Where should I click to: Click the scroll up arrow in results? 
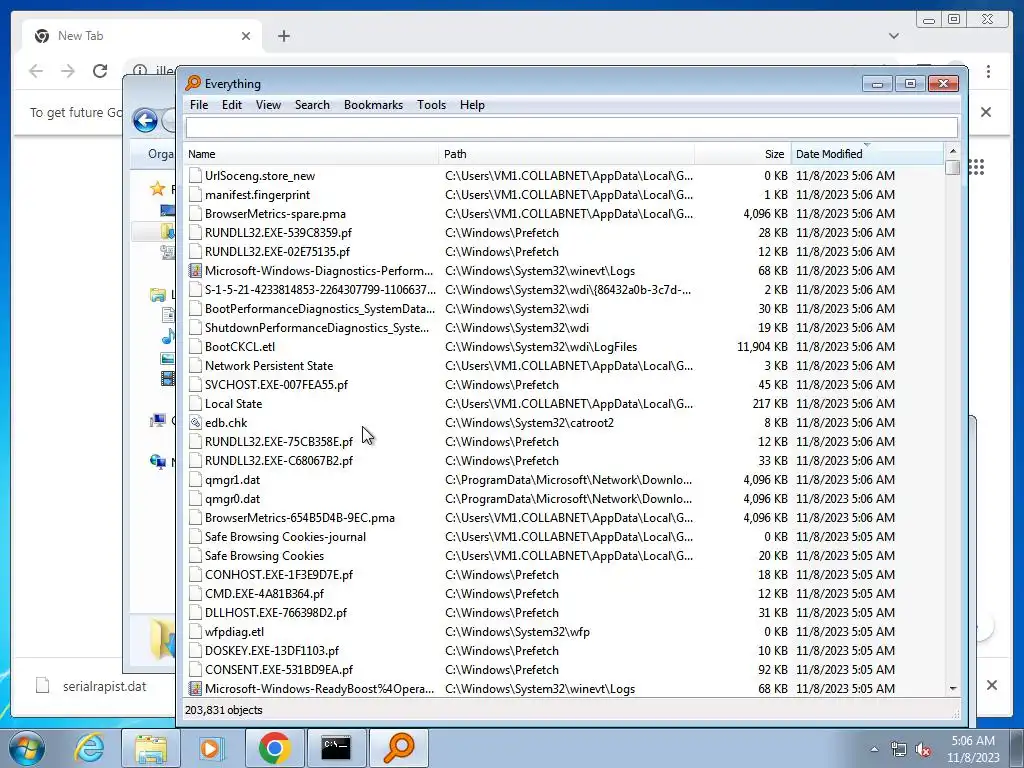tap(952, 151)
